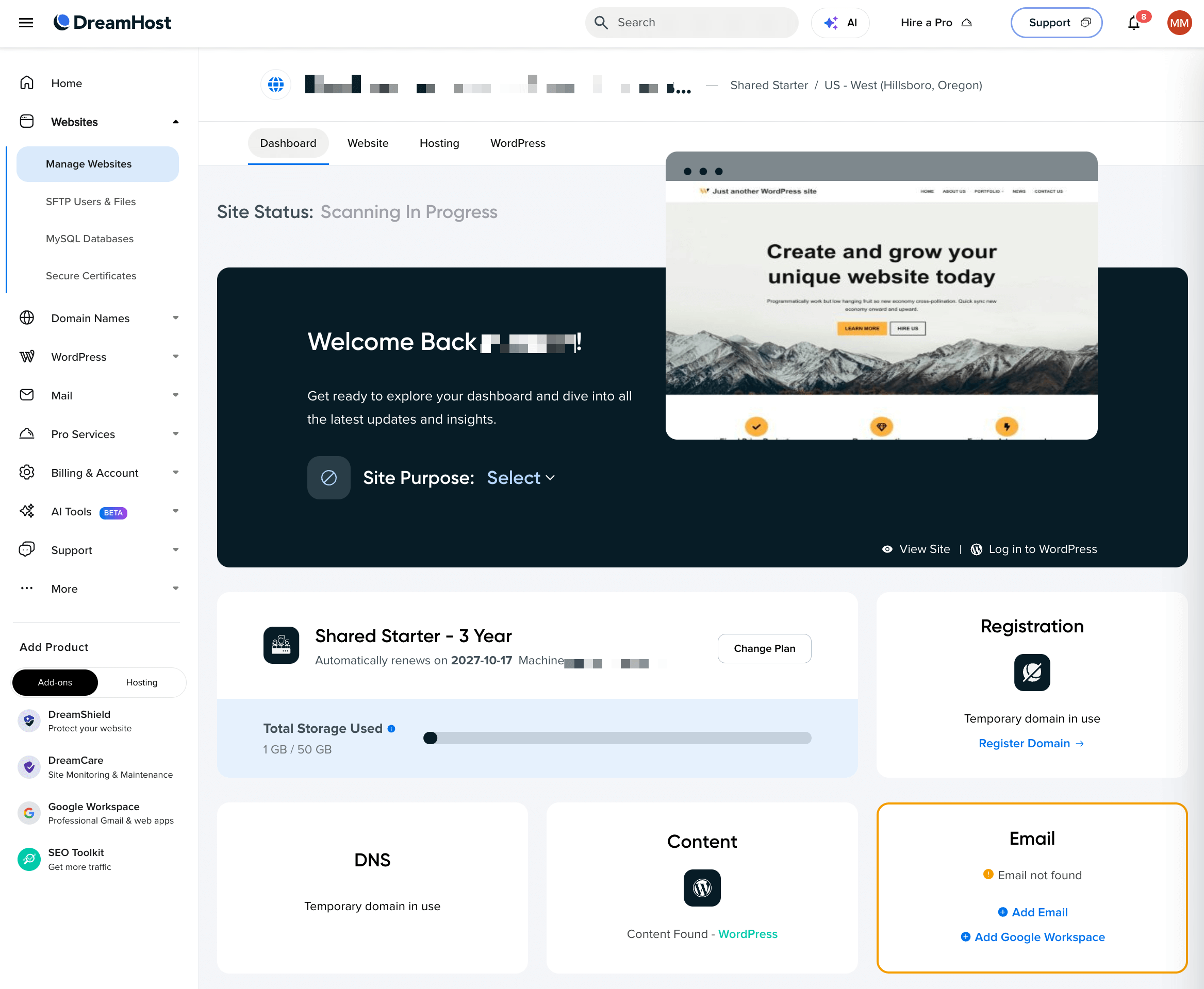The image size is (1204, 989).
Task: Click the Websites sidebar icon
Action: click(27, 121)
